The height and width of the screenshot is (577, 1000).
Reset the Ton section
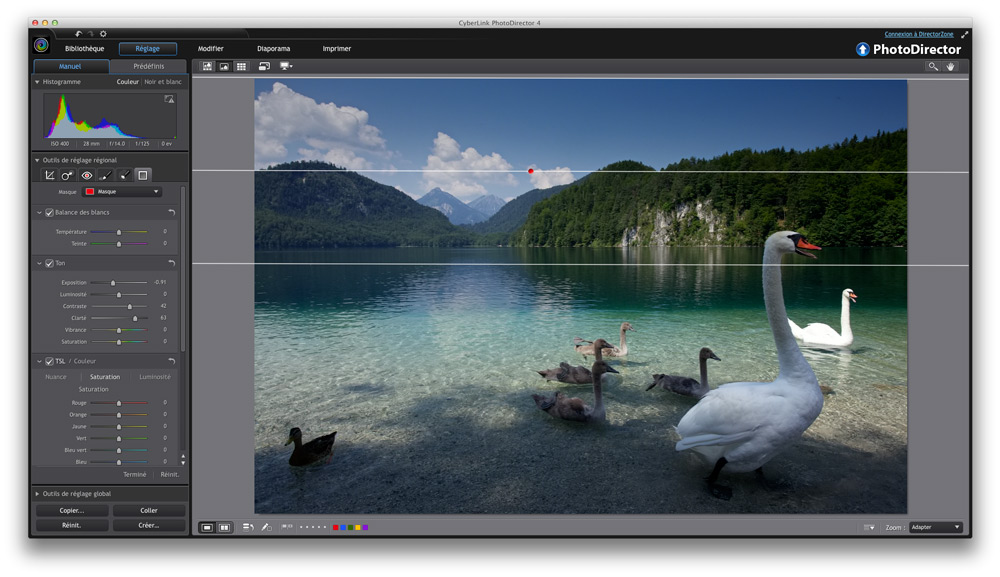pos(172,263)
